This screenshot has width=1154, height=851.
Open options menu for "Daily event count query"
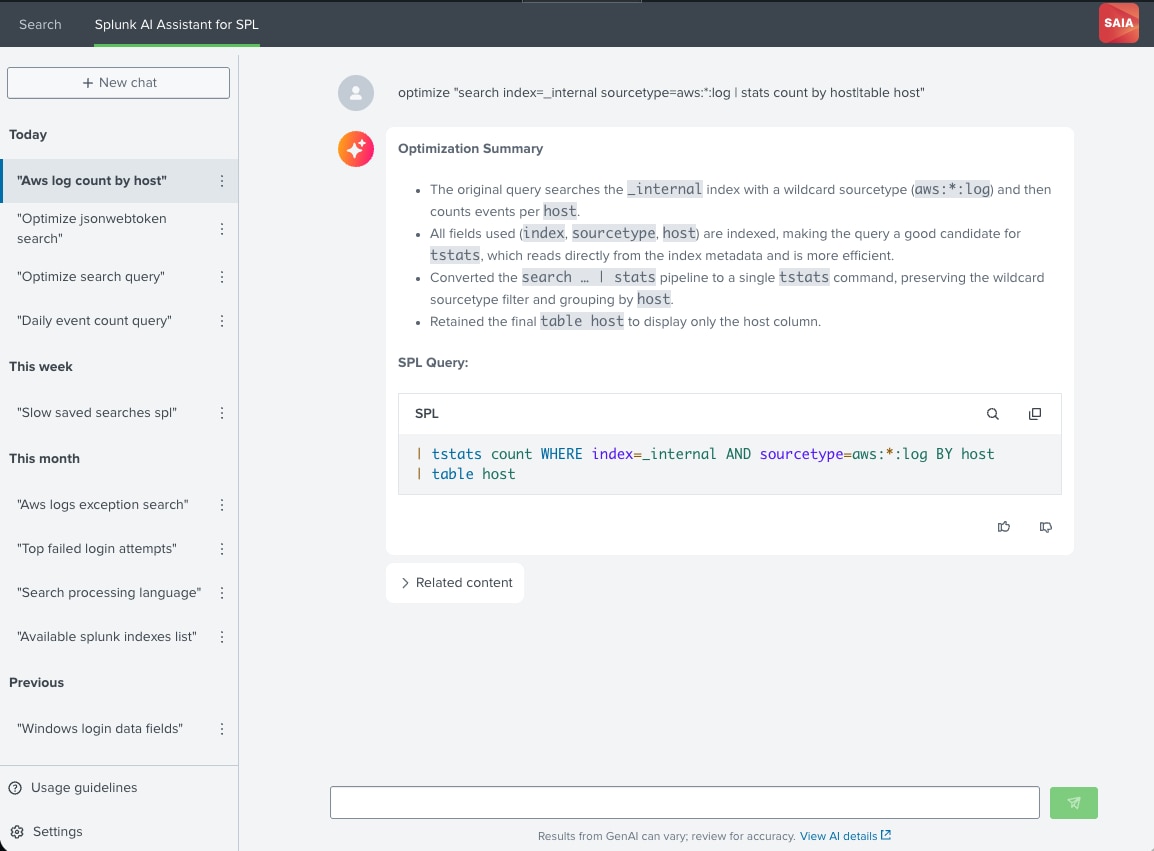(222, 321)
